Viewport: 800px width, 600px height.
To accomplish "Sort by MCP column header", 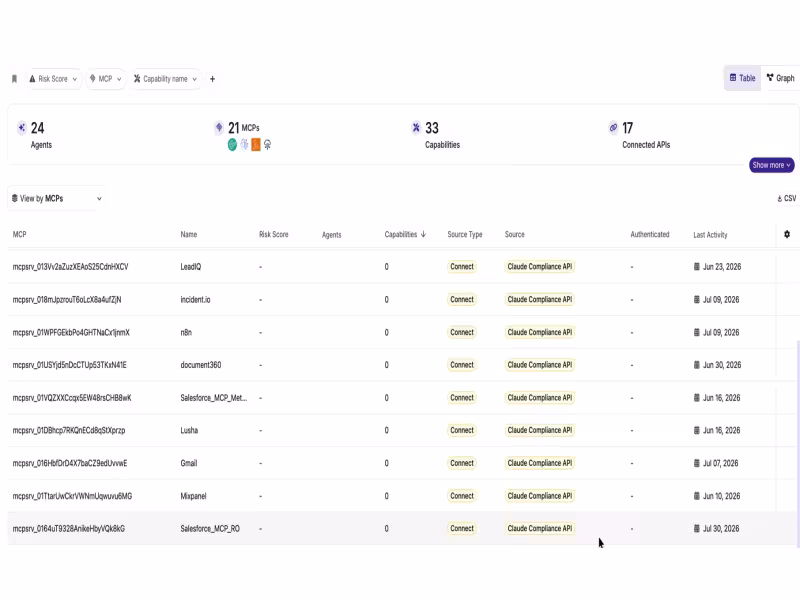I will coord(19,234).
